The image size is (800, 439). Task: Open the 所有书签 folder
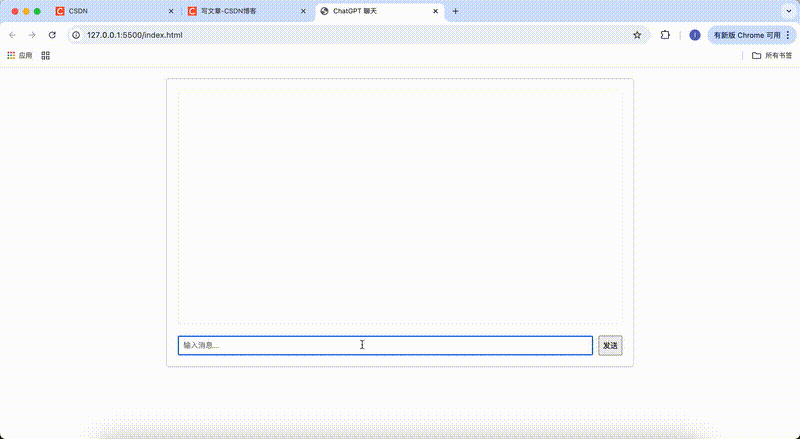(x=772, y=55)
